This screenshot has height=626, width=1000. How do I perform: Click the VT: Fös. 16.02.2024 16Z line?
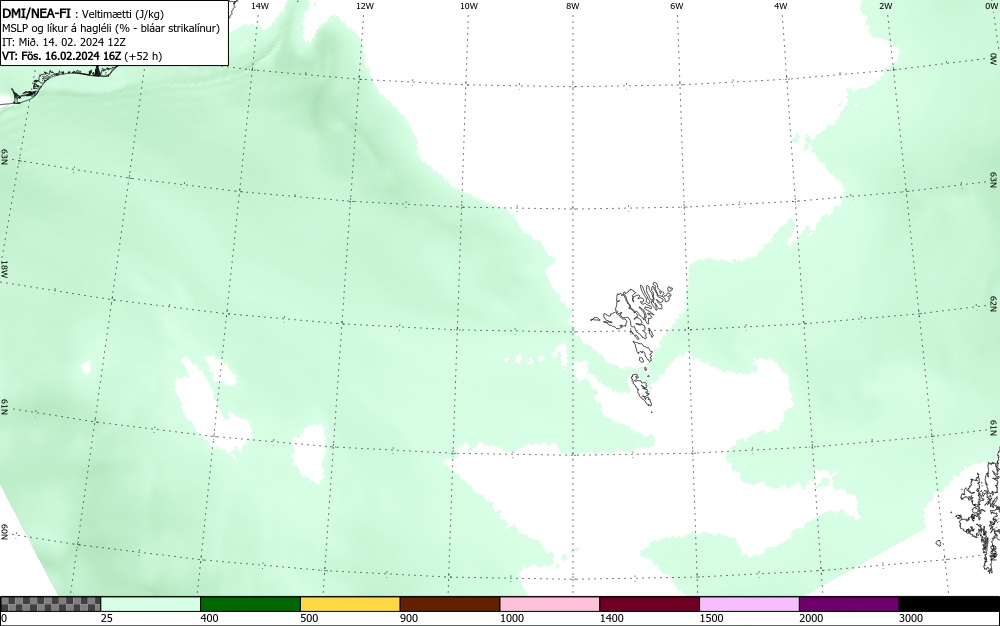click(x=82, y=56)
